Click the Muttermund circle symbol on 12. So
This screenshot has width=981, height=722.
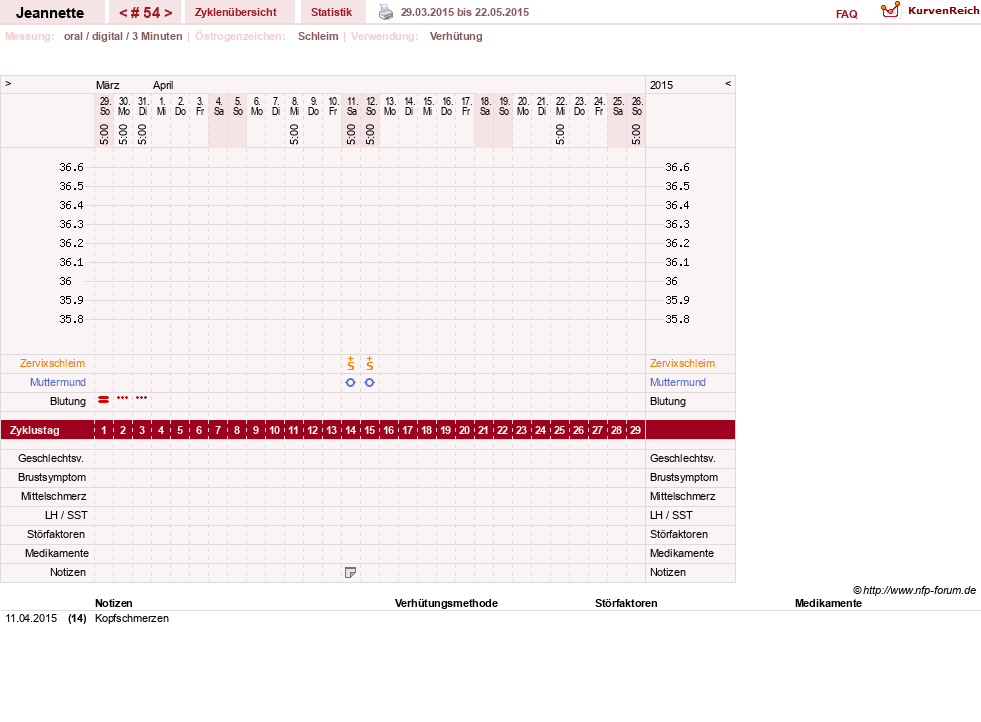point(370,382)
